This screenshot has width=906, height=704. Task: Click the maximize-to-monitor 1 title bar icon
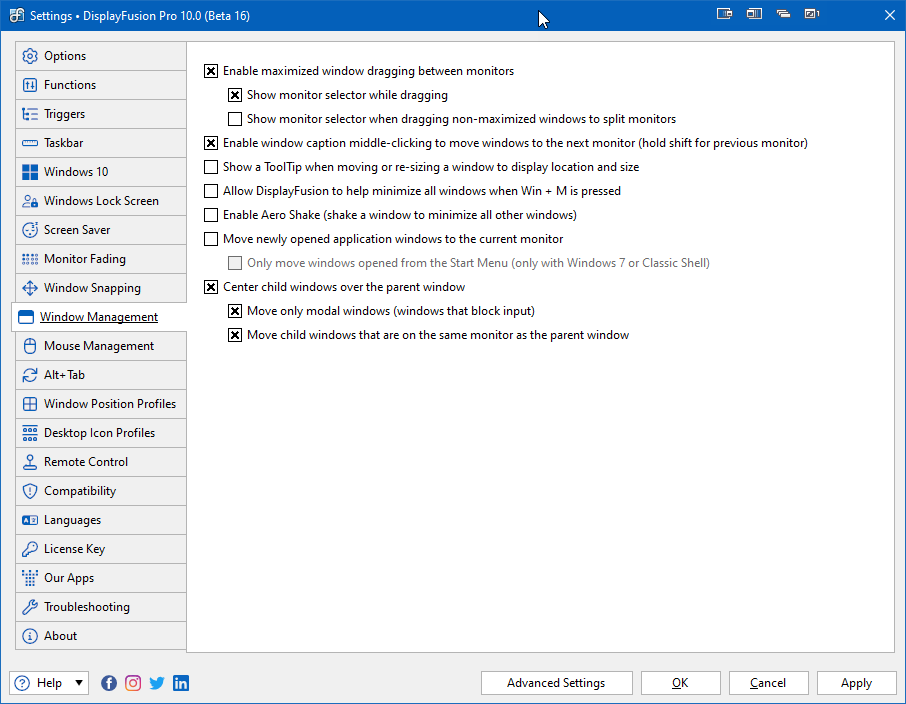pos(812,14)
